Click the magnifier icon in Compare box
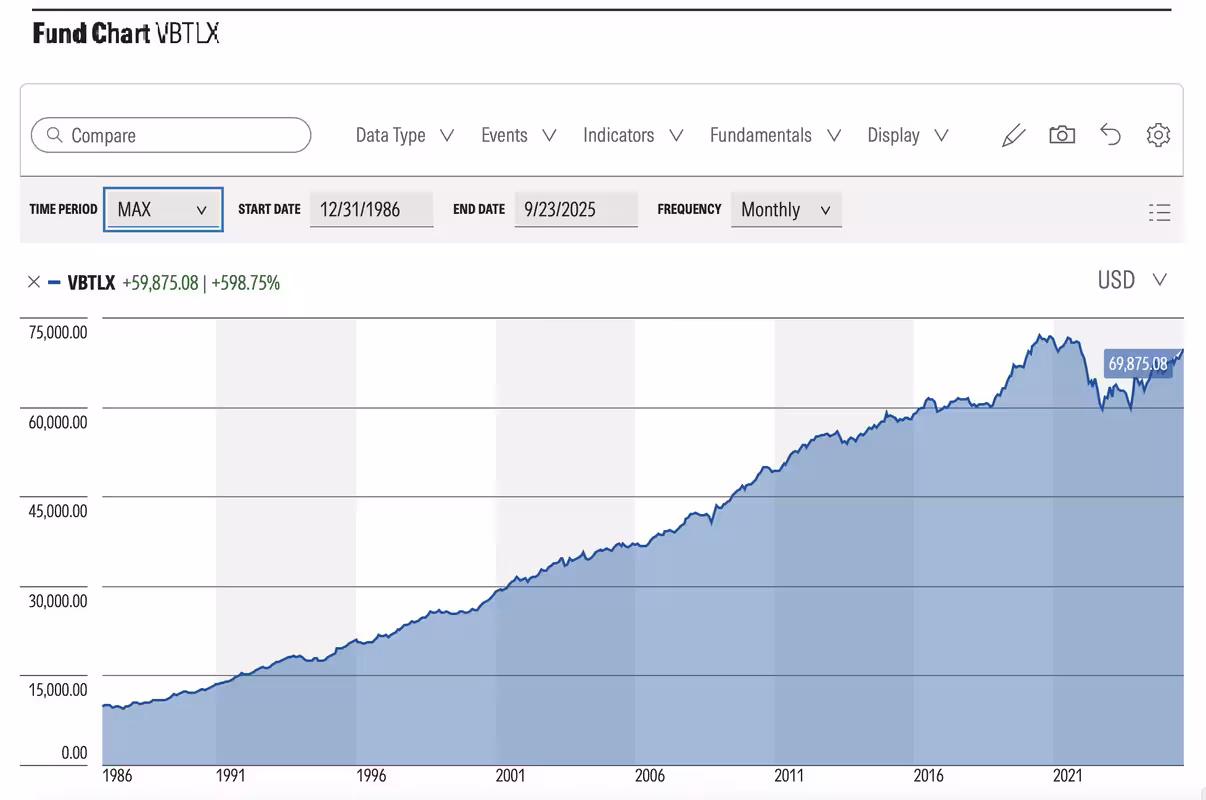The width and height of the screenshot is (1206, 800). click(x=54, y=135)
